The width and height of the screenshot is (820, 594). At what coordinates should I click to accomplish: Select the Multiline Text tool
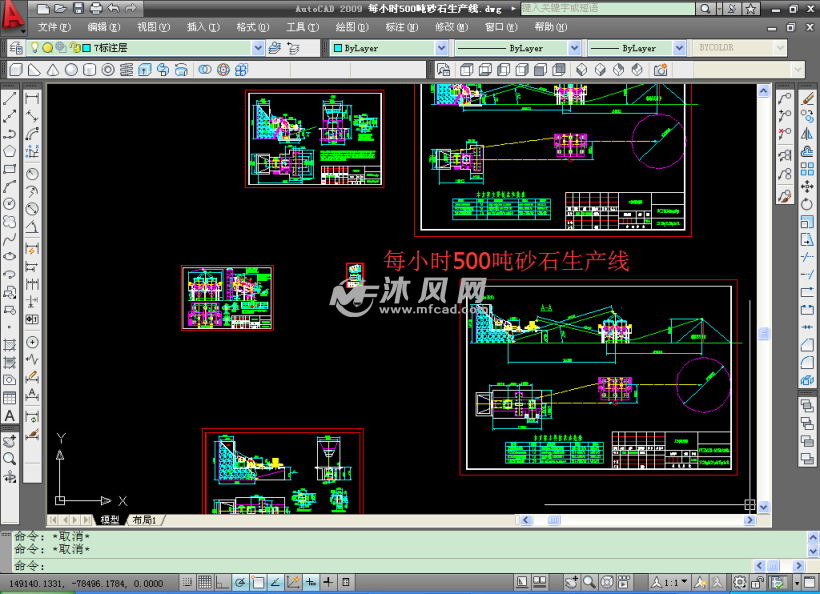9,416
